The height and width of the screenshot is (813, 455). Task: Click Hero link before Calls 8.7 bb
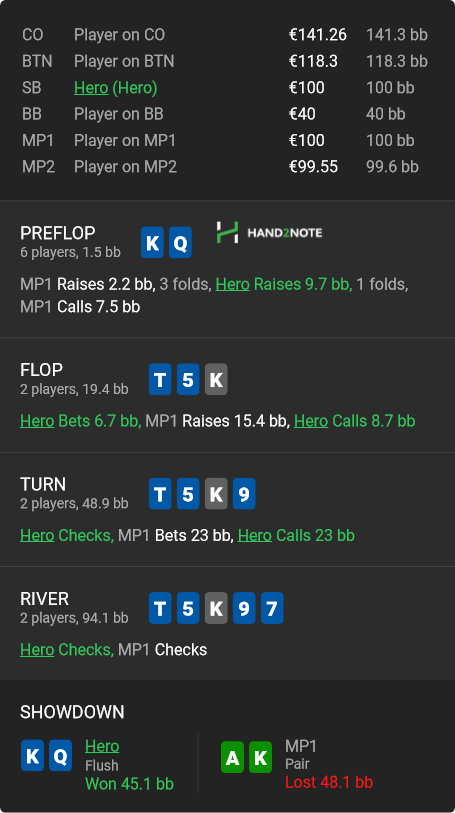pyautogui.click(x=311, y=420)
